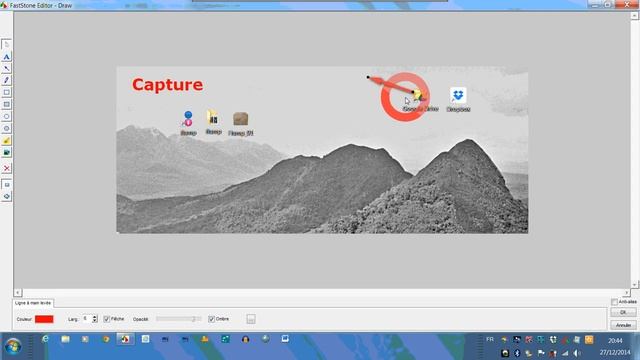
Task: Click the Bluetooth tray icon
Action: pos(517,353)
